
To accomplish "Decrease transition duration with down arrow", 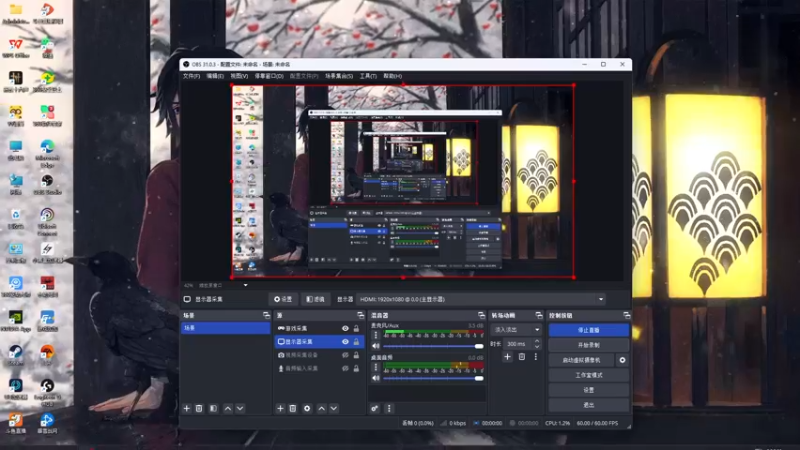I will [x=536, y=347].
